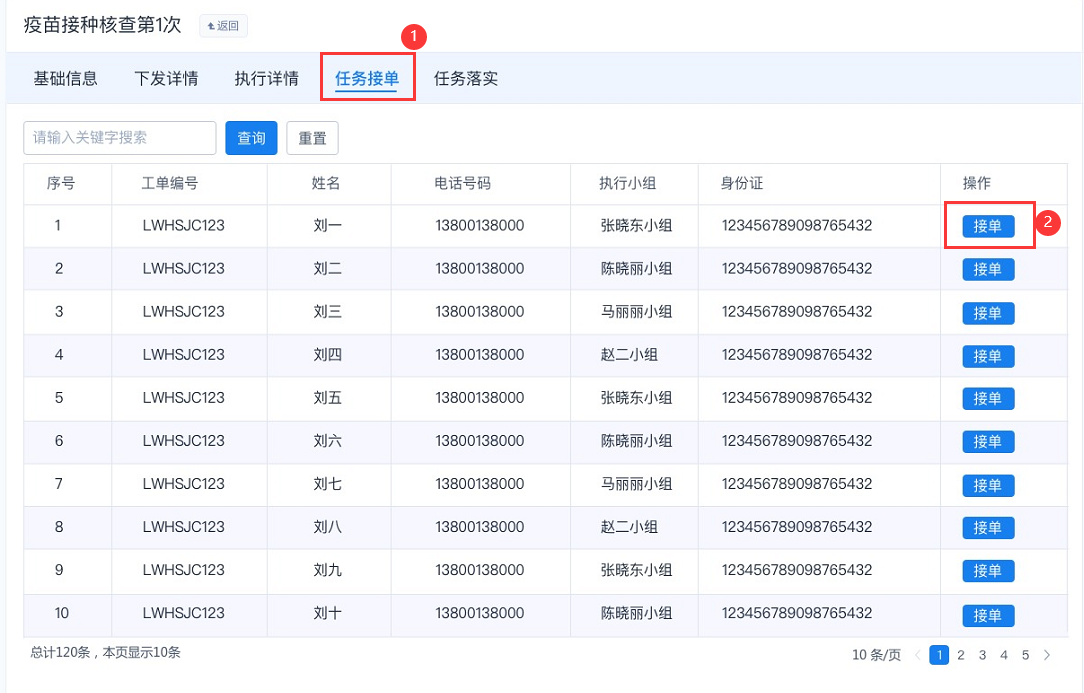Click the name cell 刘十
Image resolution: width=1084 pixels, height=693 pixels.
(328, 613)
